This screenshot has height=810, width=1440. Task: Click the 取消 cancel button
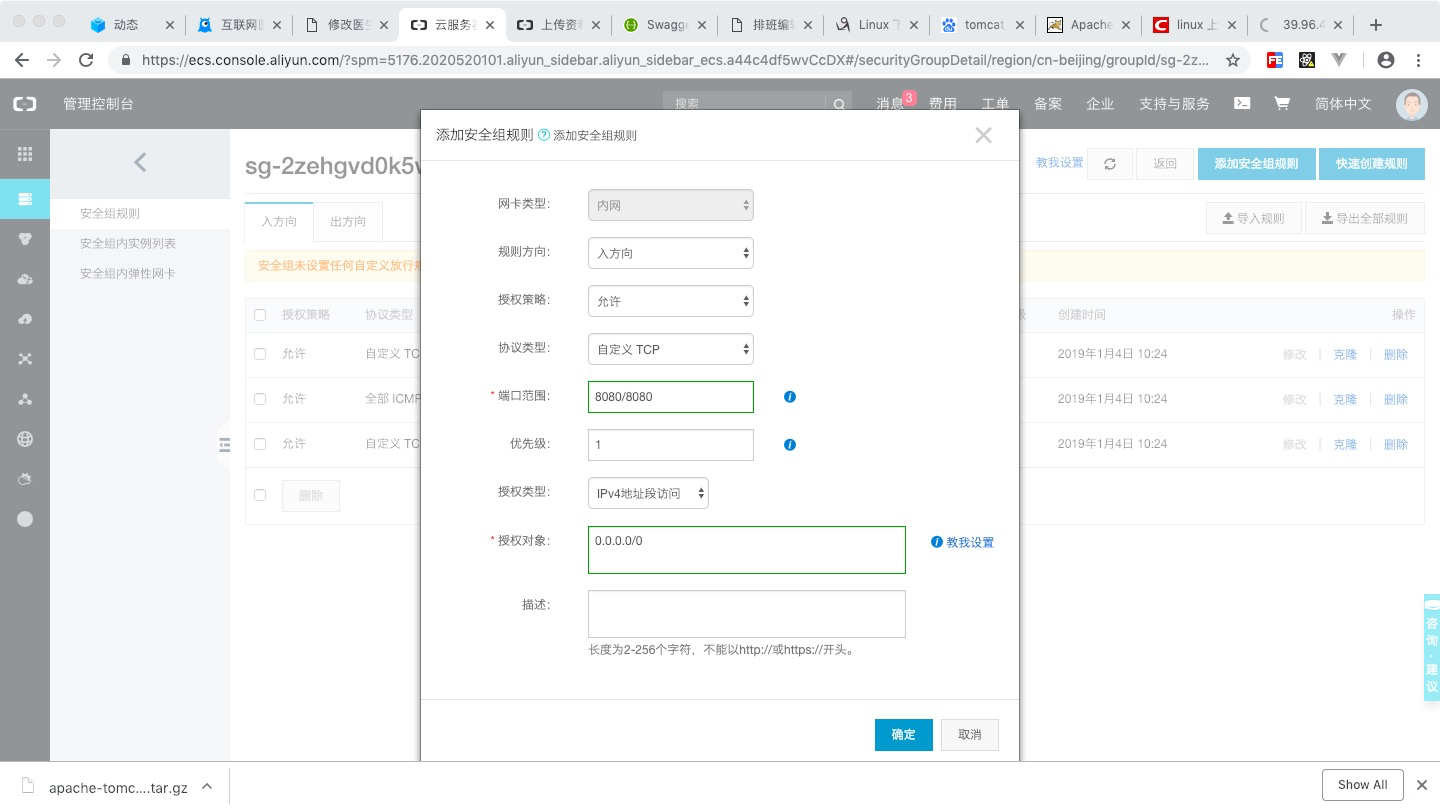tap(969, 734)
